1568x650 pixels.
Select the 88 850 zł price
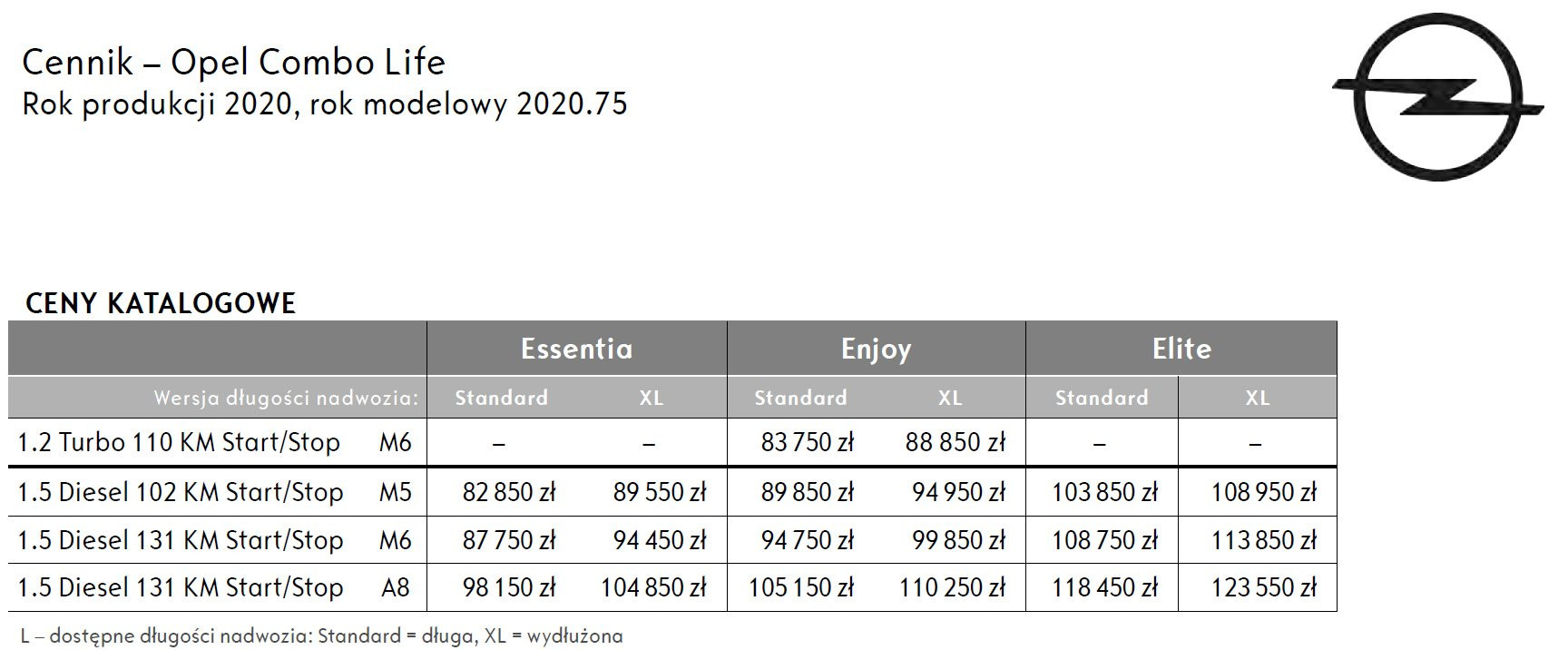pyautogui.click(x=955, y=443)
